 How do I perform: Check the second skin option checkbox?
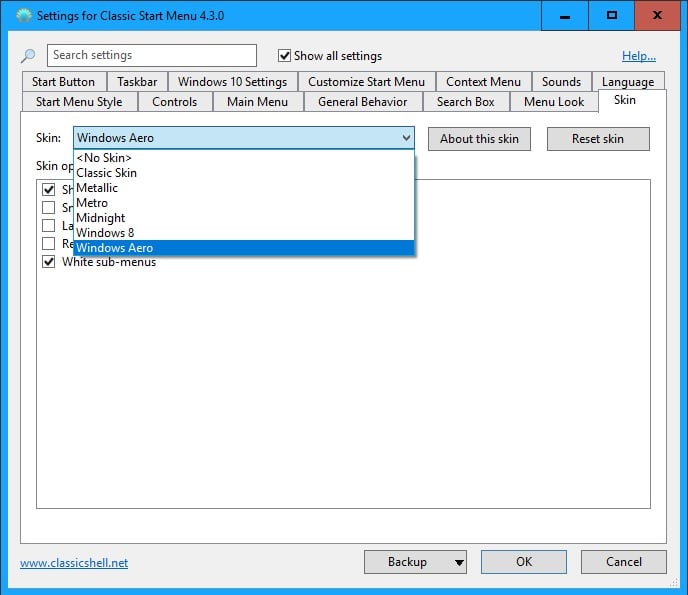(48, 208)
